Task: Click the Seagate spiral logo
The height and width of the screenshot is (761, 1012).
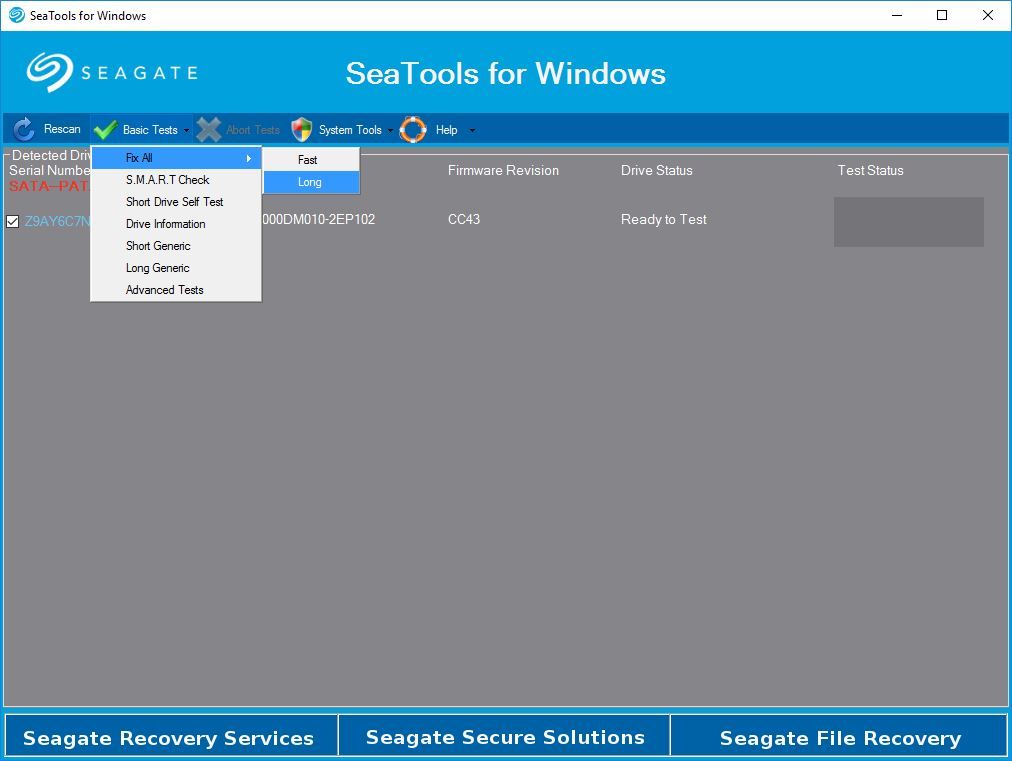Action: pyautogui.click(x=50, y=72)
